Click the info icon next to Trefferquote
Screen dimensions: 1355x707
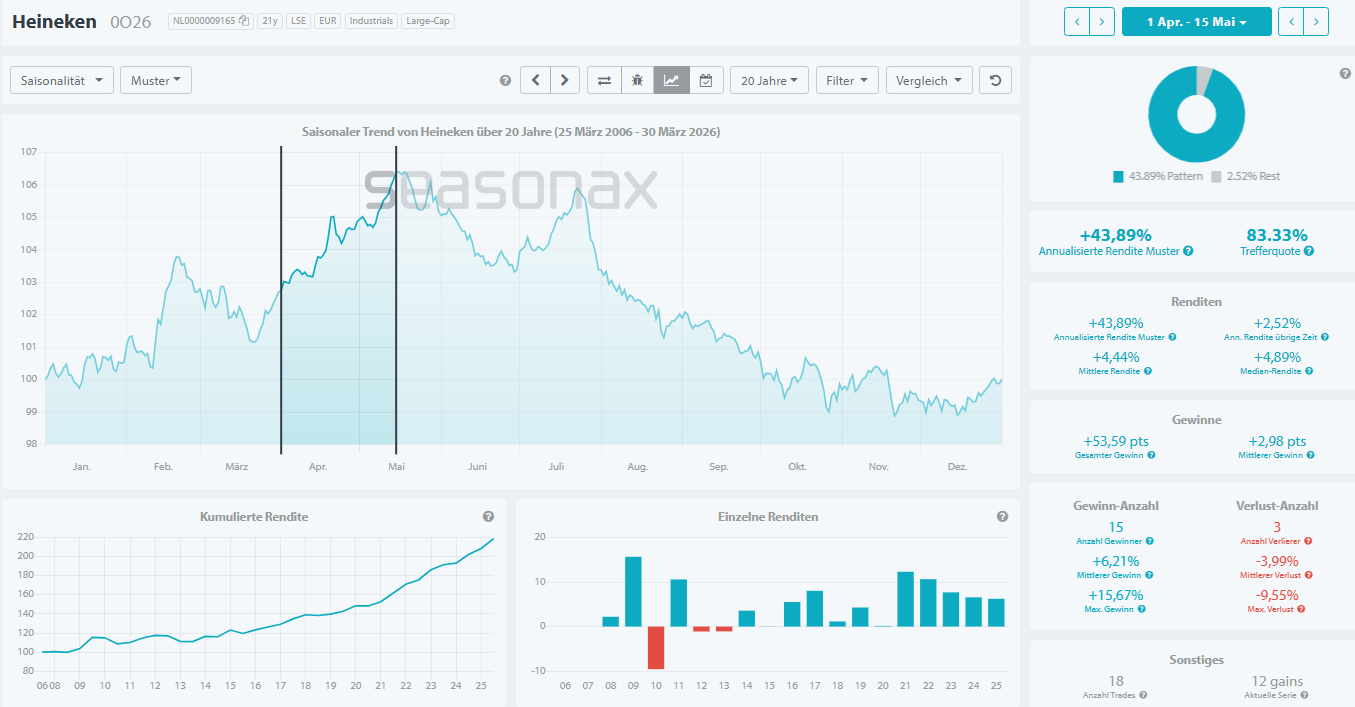coord(1309,251)
